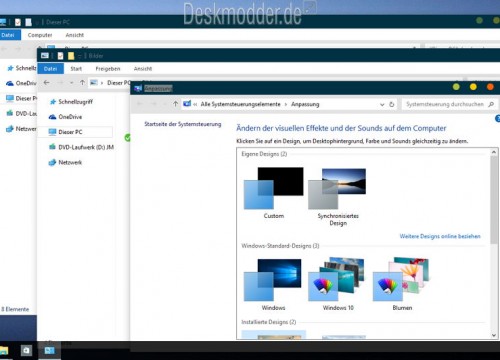Select the Custom theme thumbnail
Screen dimensions: 500x360
click(274, 188)
